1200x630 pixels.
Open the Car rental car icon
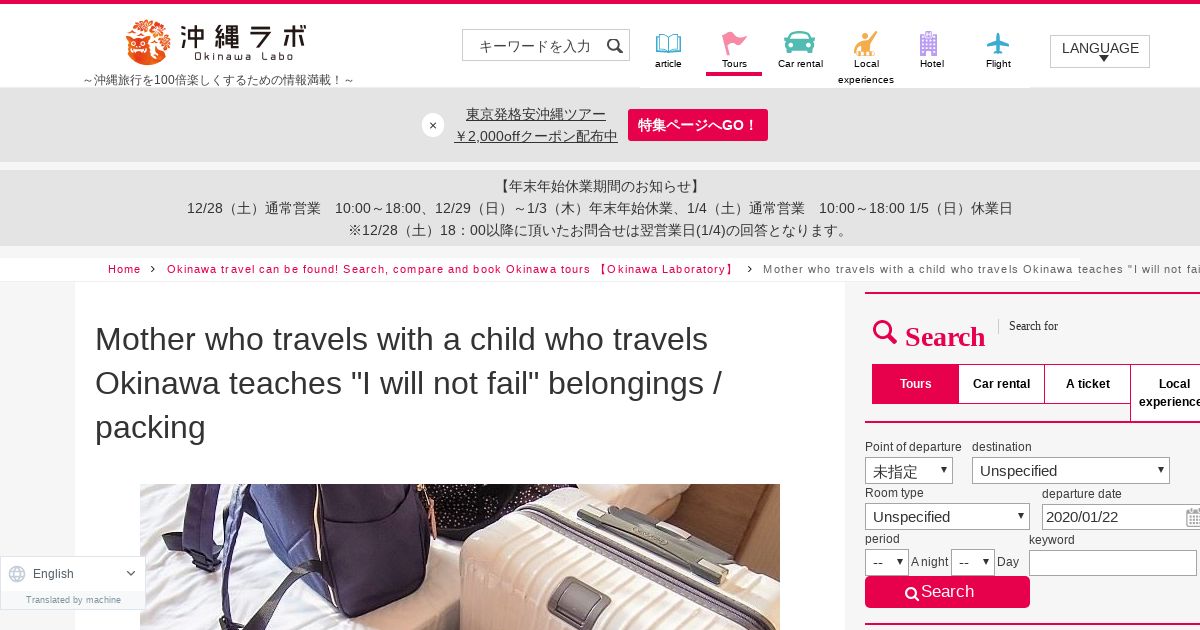tap(800, 42)
